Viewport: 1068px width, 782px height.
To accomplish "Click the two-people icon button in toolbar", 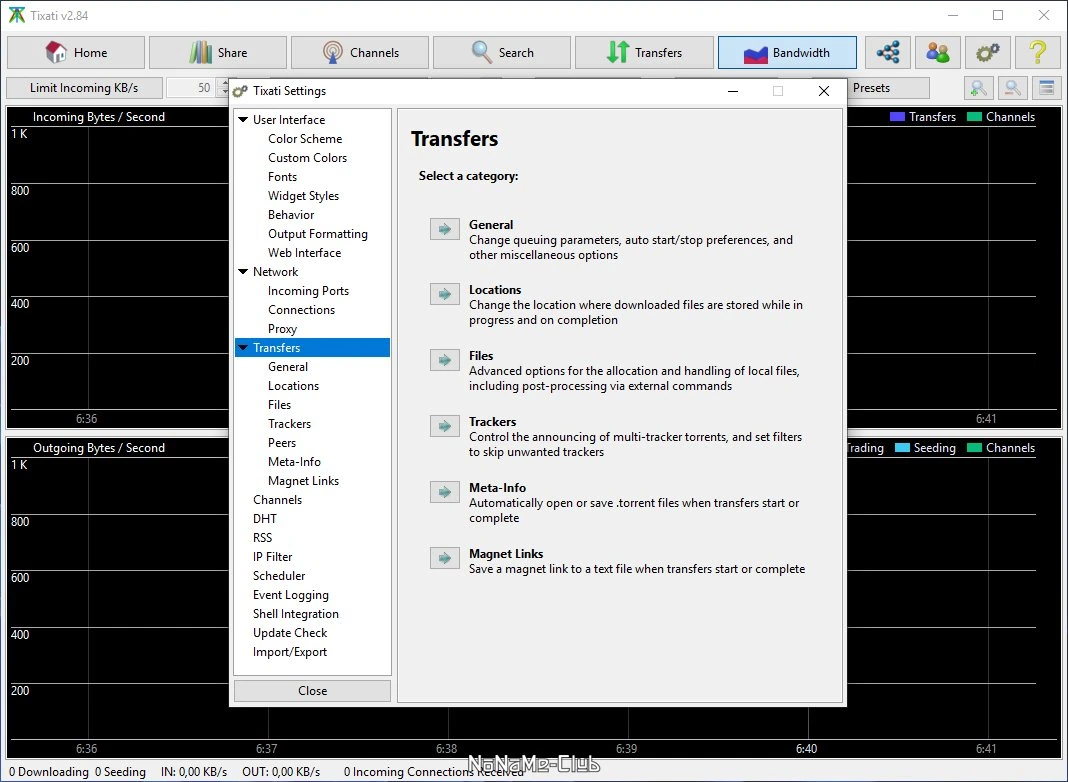I will pyautogui.click(x=938, y=52).
